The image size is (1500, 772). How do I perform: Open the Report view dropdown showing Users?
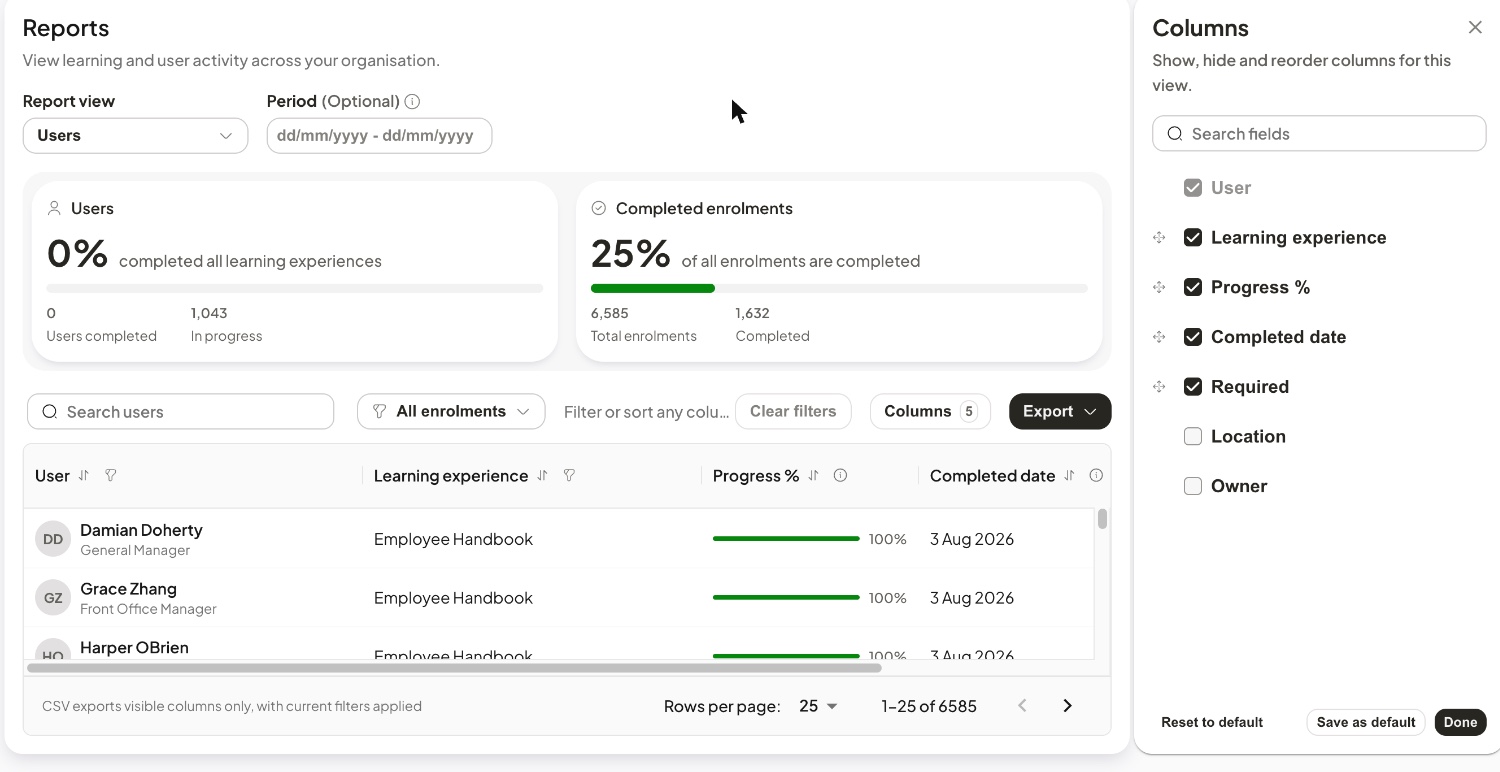click(x=135, y=136)
